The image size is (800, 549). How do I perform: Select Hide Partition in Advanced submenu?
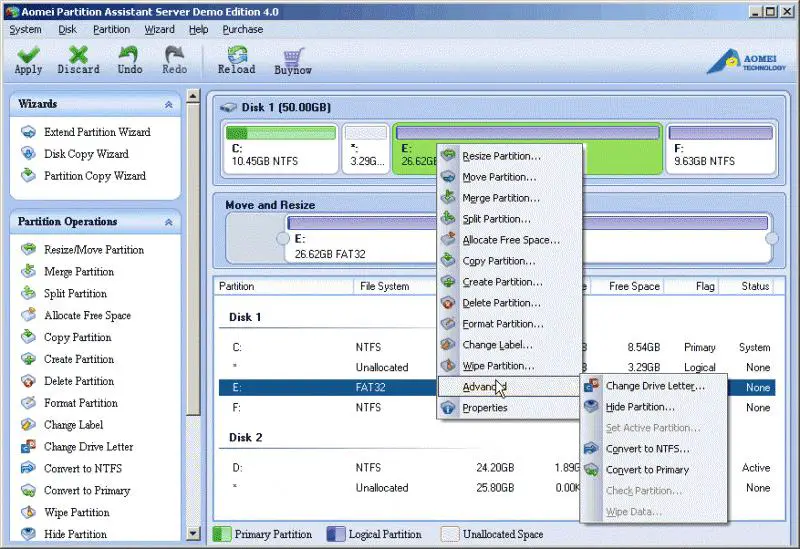654,407
